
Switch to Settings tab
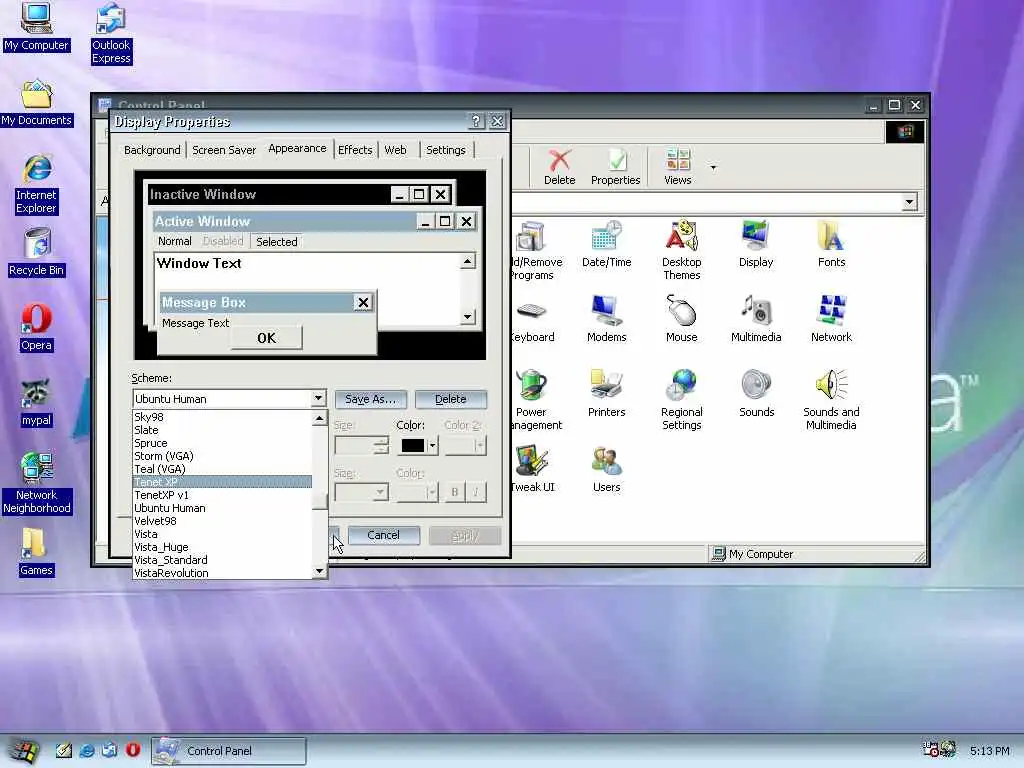(446, 150)
